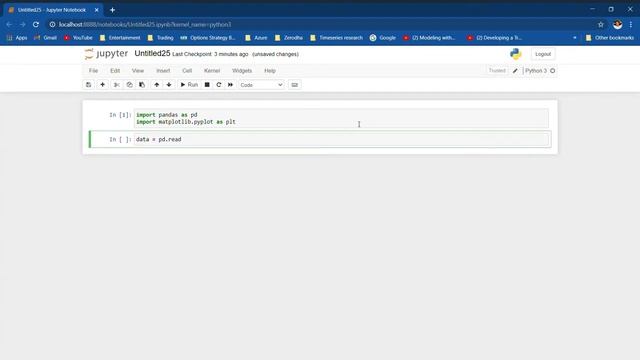Close the Untitled25 Jupyter Notebook tab

click(x=96, y=10)
